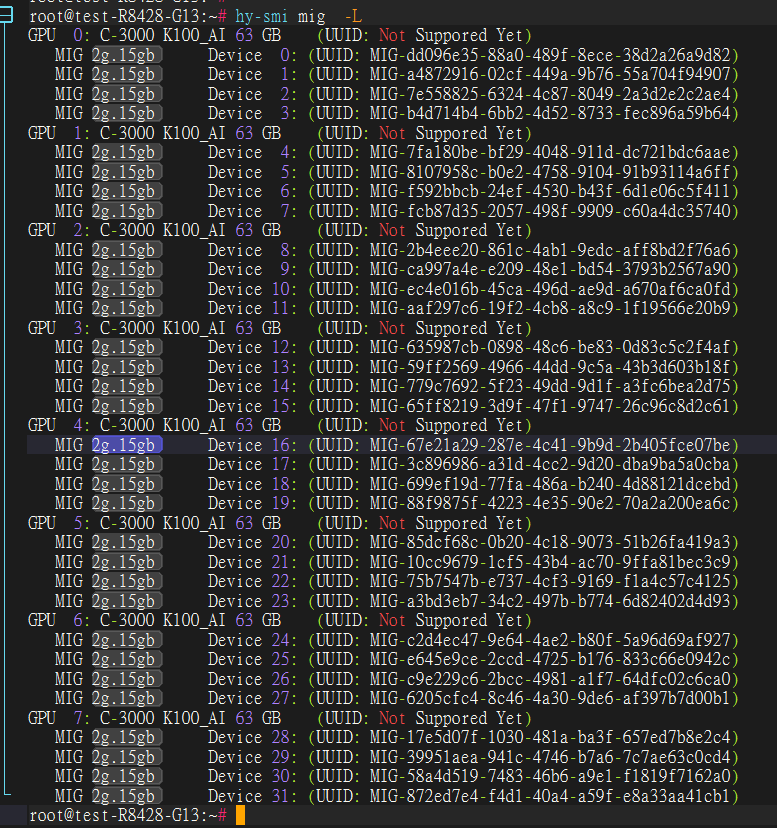Click UUID MIG-c2d4ec47-9e64-4ae2-b80f-5a96d69af927
The height and width of the screenshot is (828, 777).
tap(550, 641)
